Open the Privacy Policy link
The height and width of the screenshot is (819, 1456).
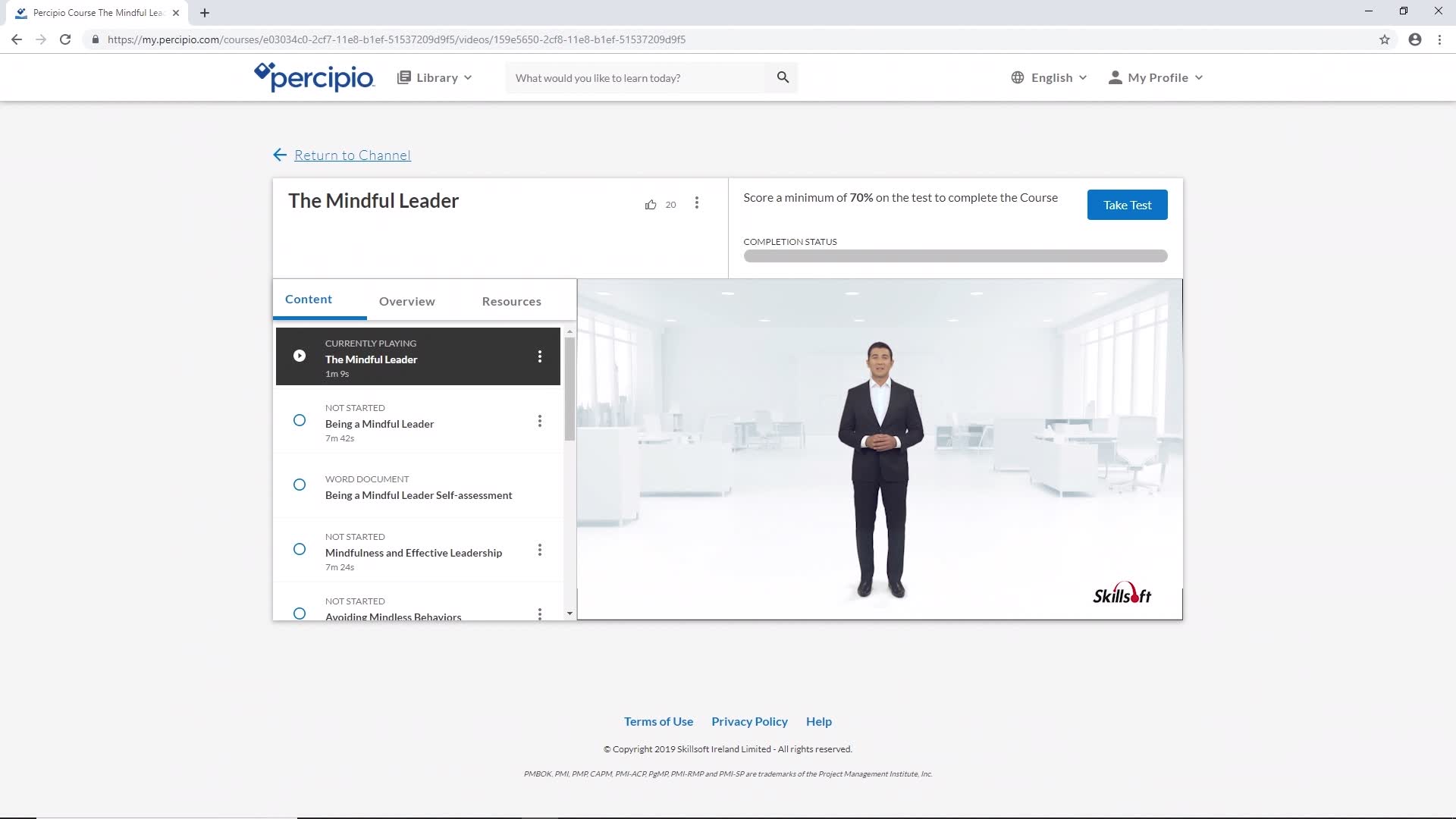point(749,721)
